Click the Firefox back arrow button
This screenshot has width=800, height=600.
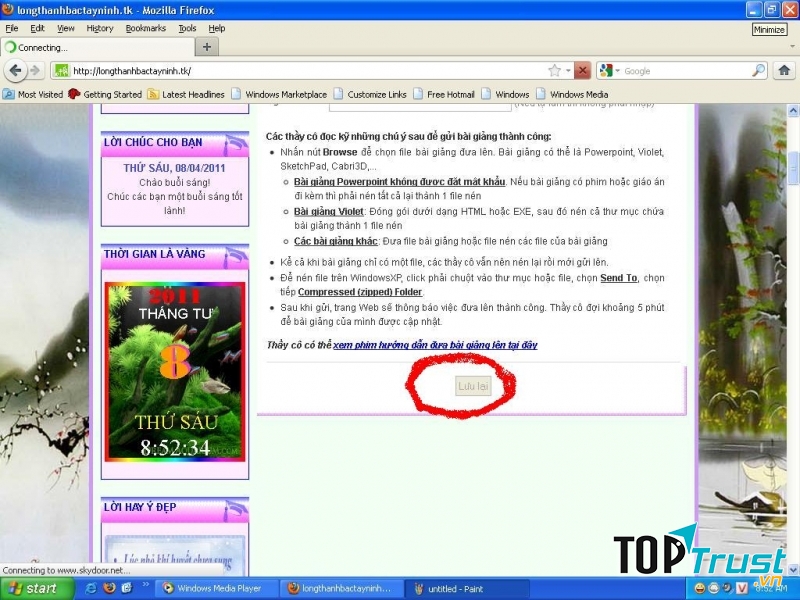(x=15, y=71)
